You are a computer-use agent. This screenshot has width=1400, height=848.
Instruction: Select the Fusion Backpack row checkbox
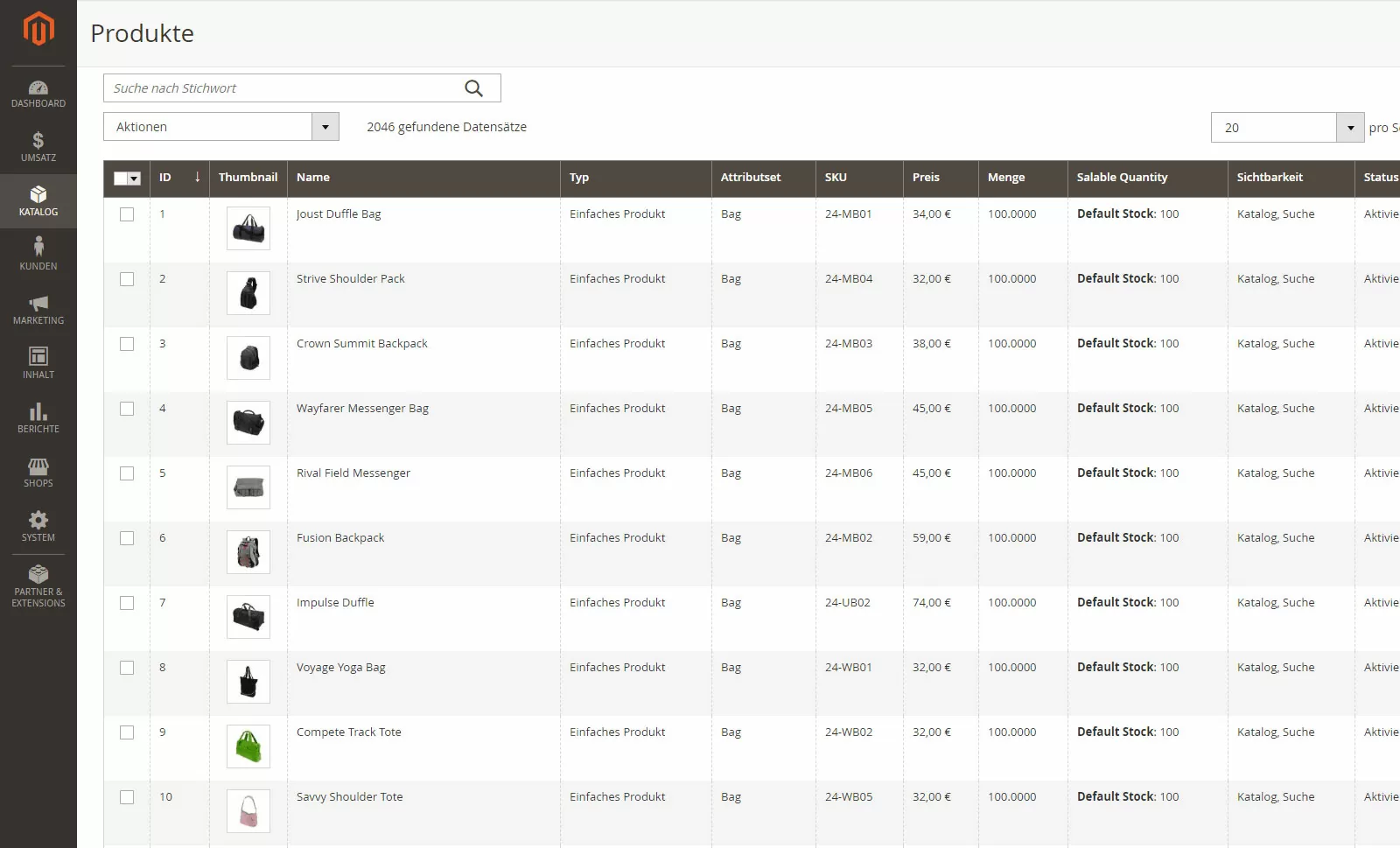[x=127, y=538]
